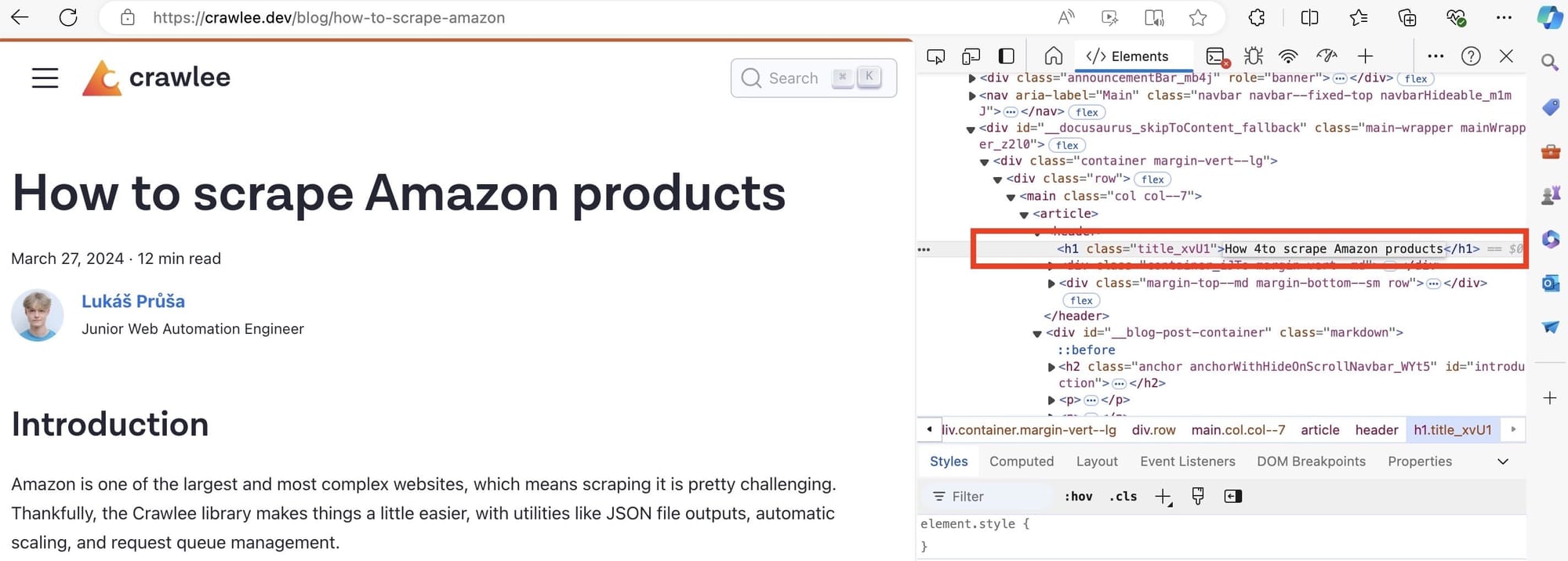Reload the current page
Image resolution: width=1568 pixels, height=561 pixels.
click(68, 17)
